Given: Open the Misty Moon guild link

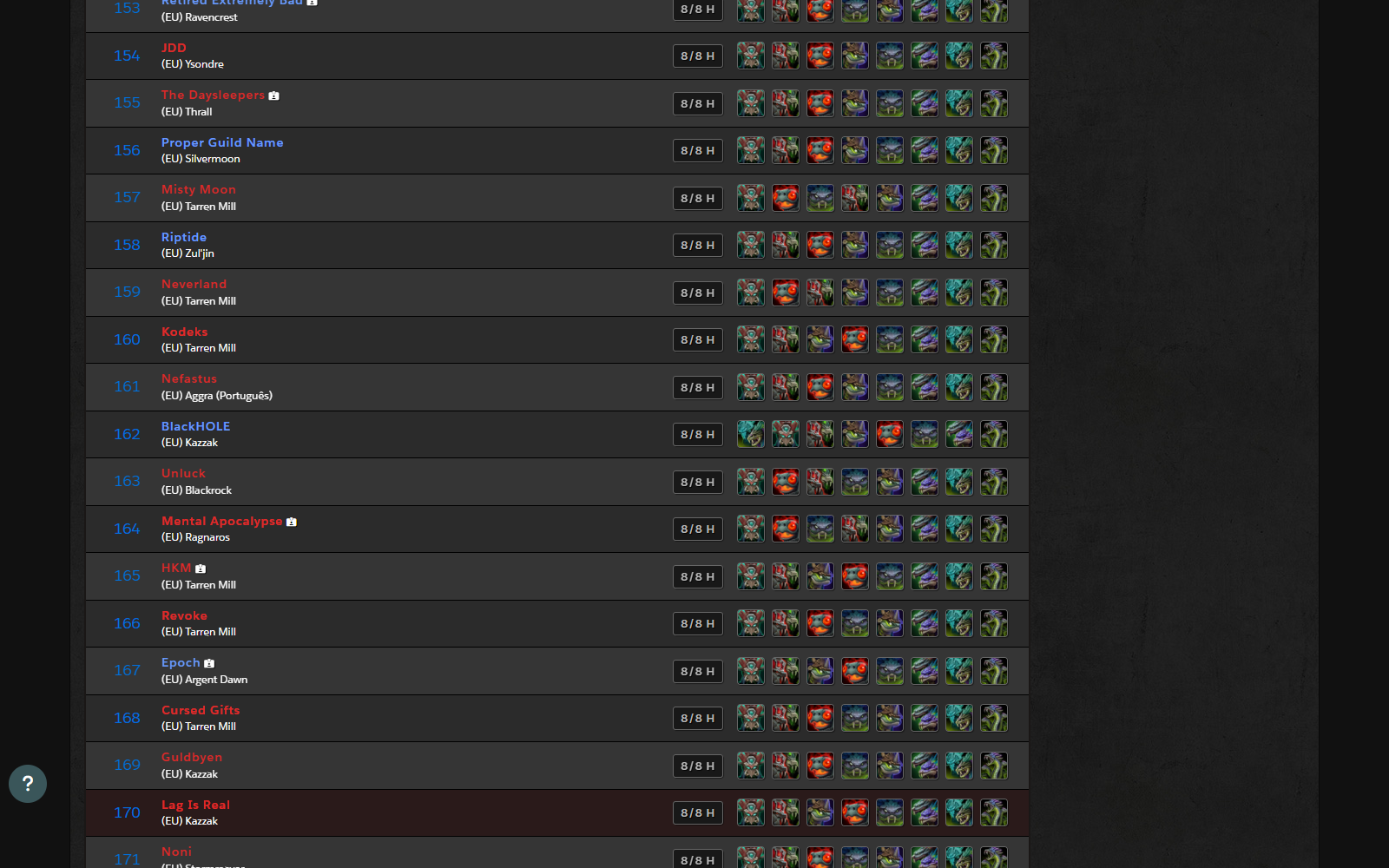Looking at the screenshot, I should tap(199, 189).
